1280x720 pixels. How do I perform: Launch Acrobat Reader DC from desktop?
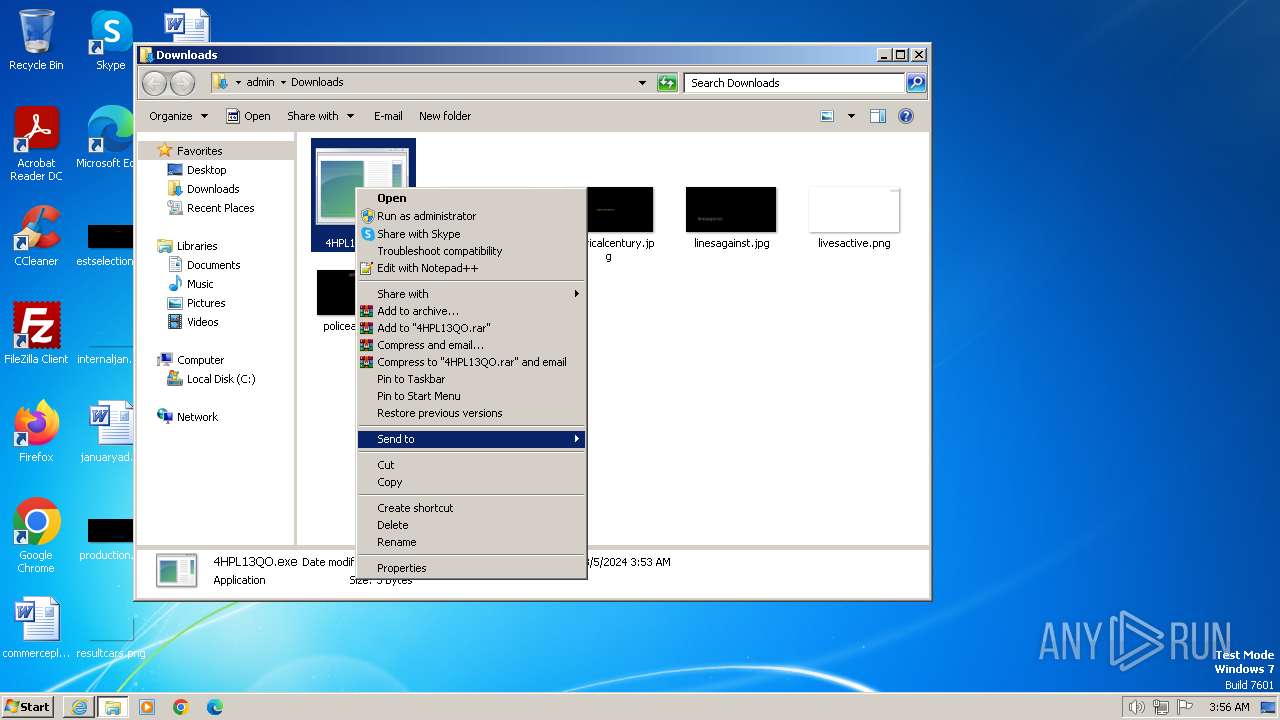pos(36,144)
